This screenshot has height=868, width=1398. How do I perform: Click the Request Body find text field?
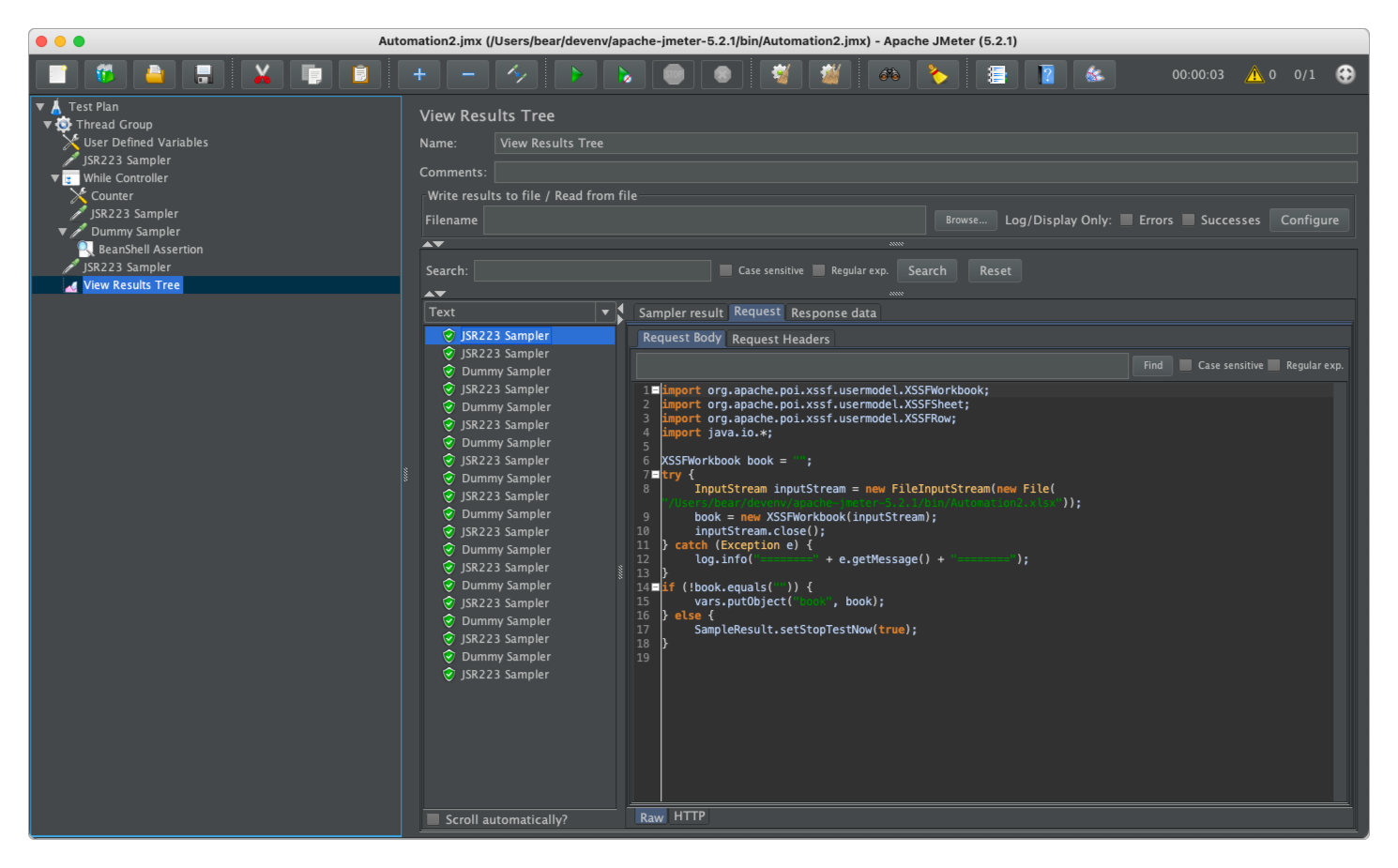[x=882, y=365]
